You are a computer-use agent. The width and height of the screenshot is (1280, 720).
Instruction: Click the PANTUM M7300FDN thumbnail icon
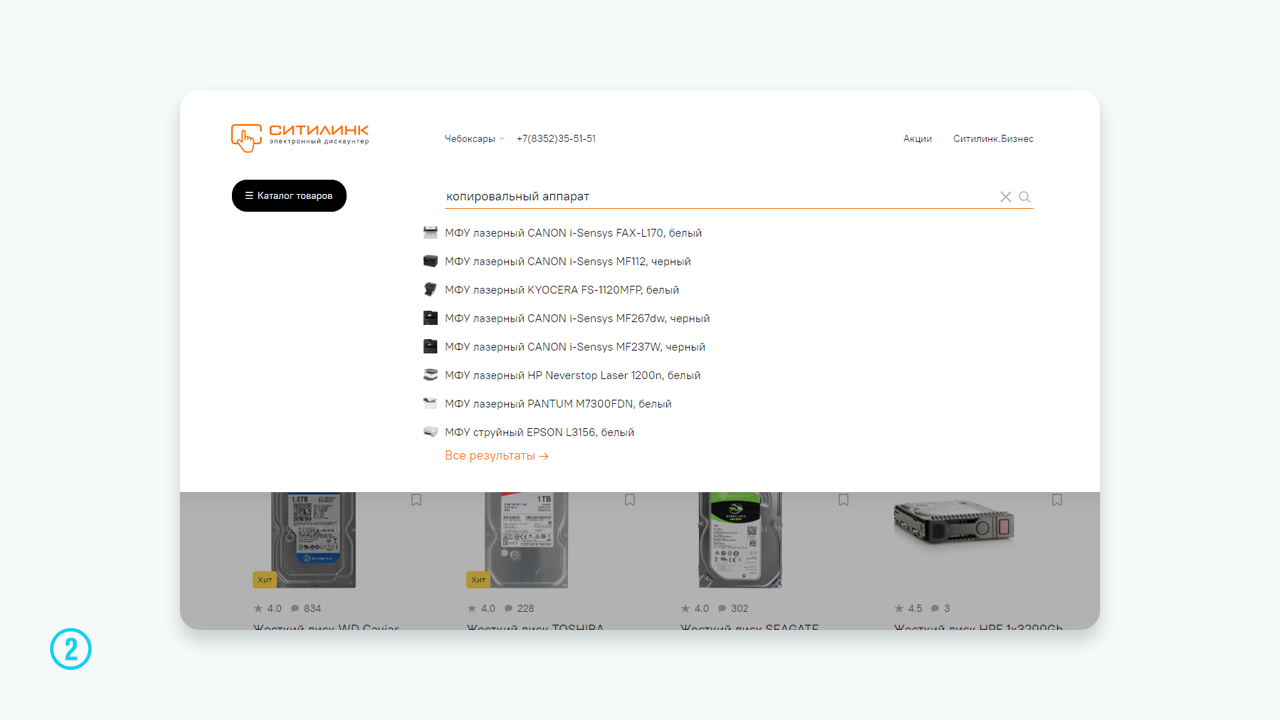(430, 404)
